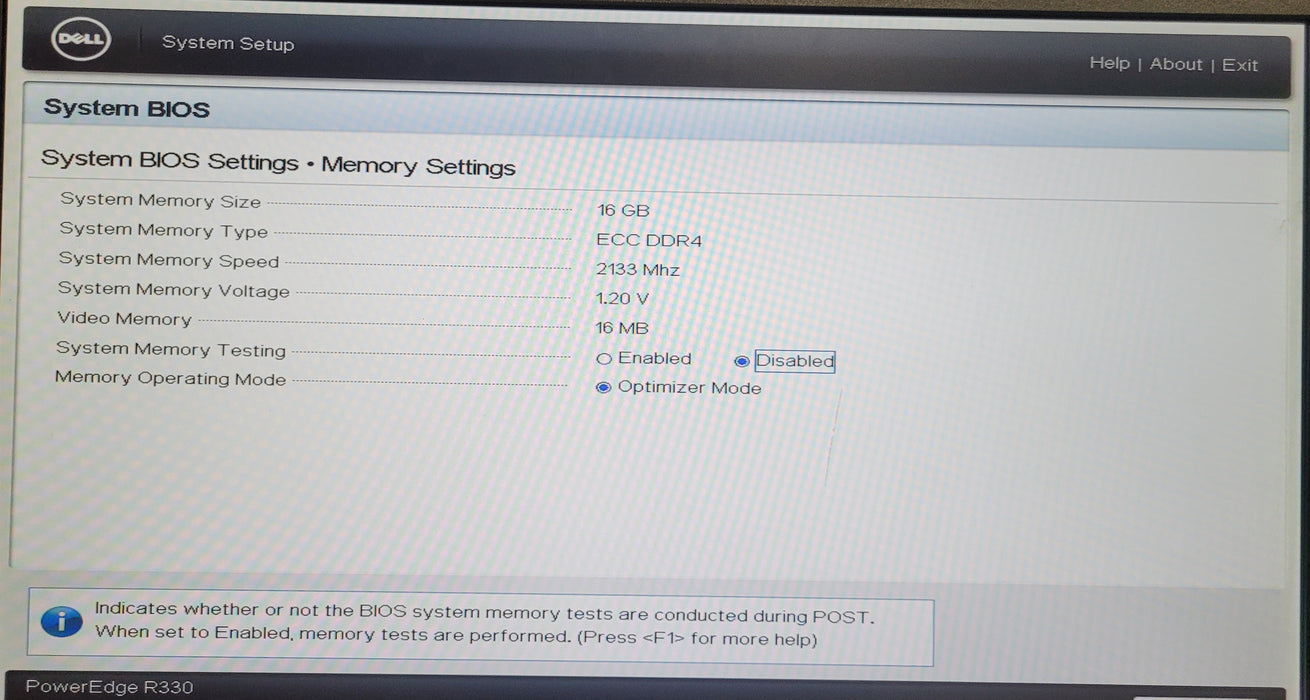Click the blue info icon

61,621
